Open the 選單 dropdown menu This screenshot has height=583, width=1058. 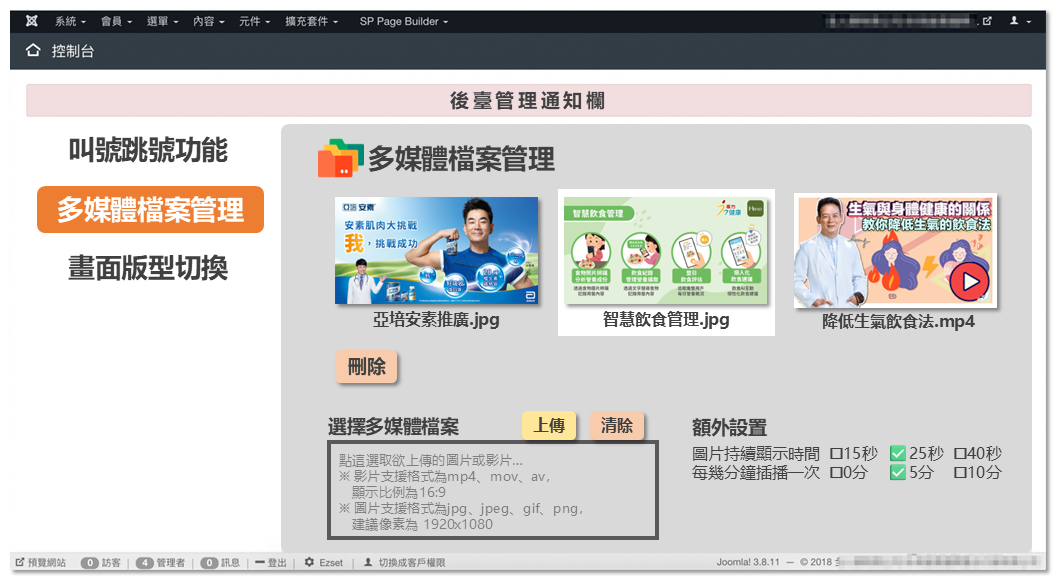pyautogui.click(x=162, y=21)
